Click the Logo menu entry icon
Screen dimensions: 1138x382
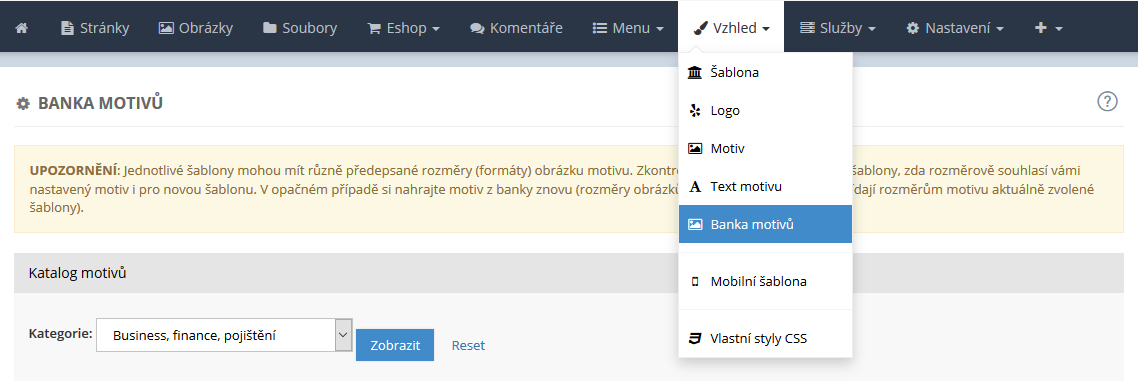click(x=695, y=110)
